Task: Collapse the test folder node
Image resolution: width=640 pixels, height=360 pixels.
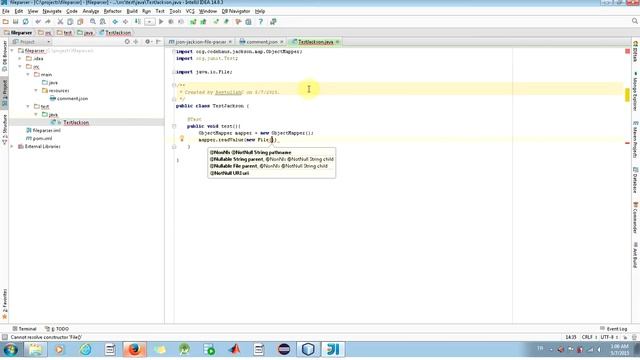Action: pyautogui.click(x=28, y=106)
